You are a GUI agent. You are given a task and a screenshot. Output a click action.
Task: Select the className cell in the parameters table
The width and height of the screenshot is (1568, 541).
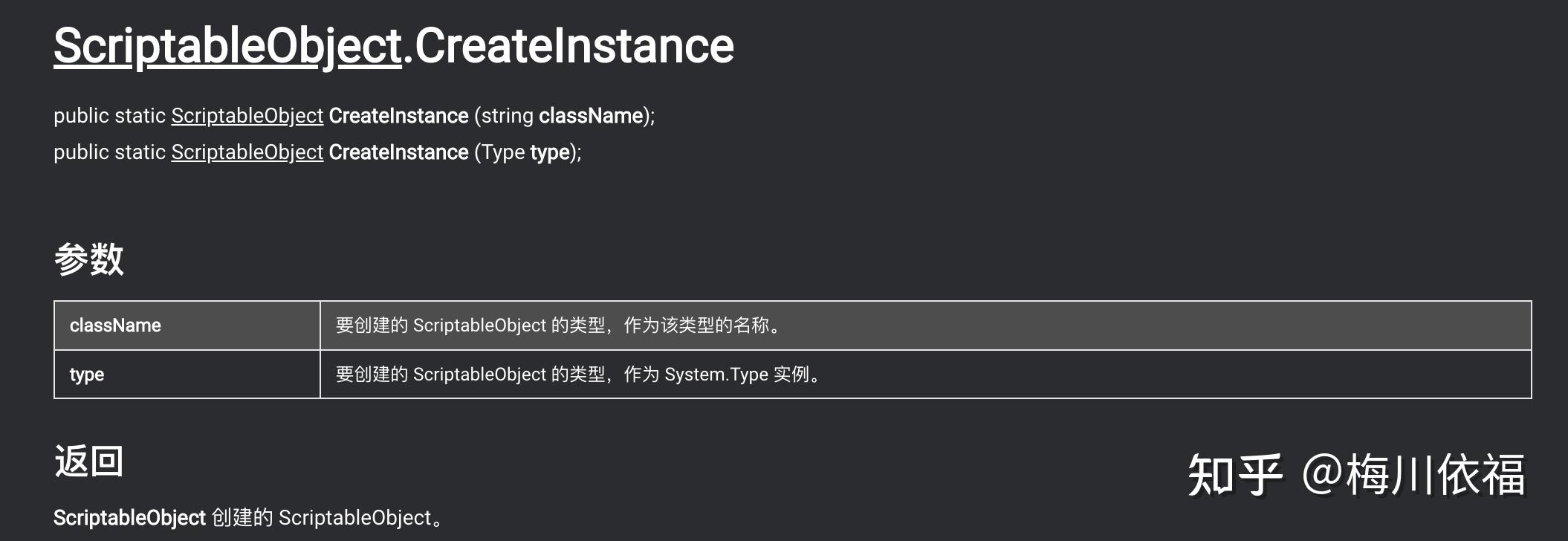pyautogui.click(x=187, y=325)
